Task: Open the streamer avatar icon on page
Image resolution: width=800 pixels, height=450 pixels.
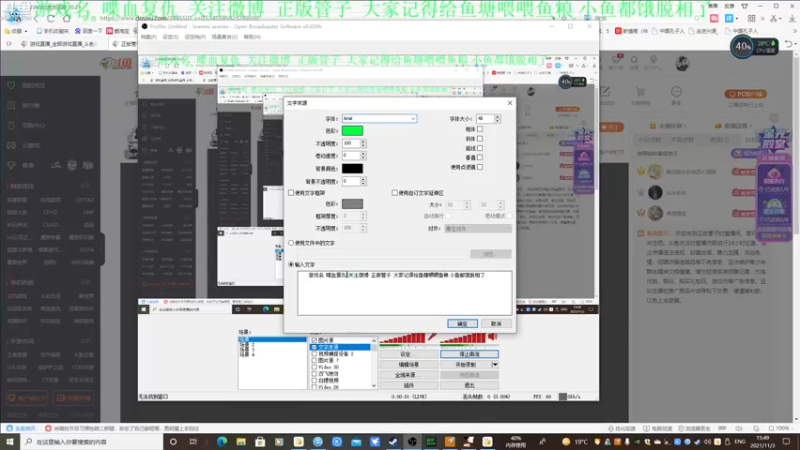Action: (x=682, y=64)
